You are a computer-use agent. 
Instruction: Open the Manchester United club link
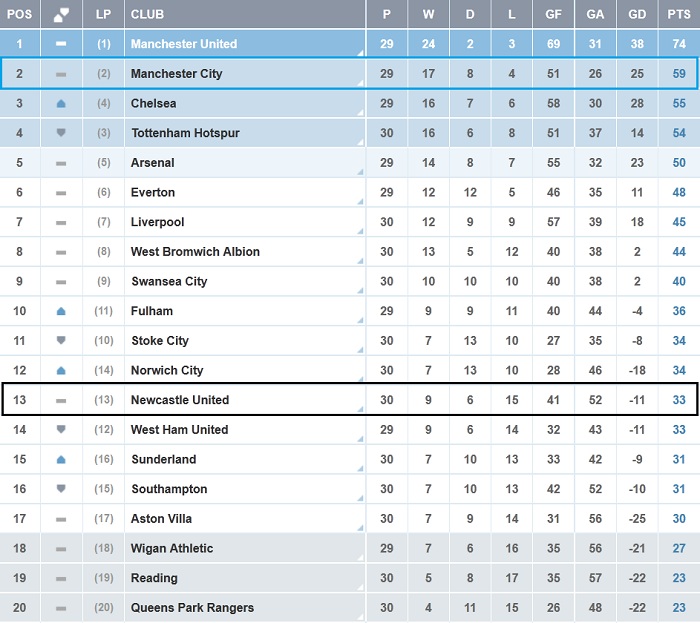(184, 44)
